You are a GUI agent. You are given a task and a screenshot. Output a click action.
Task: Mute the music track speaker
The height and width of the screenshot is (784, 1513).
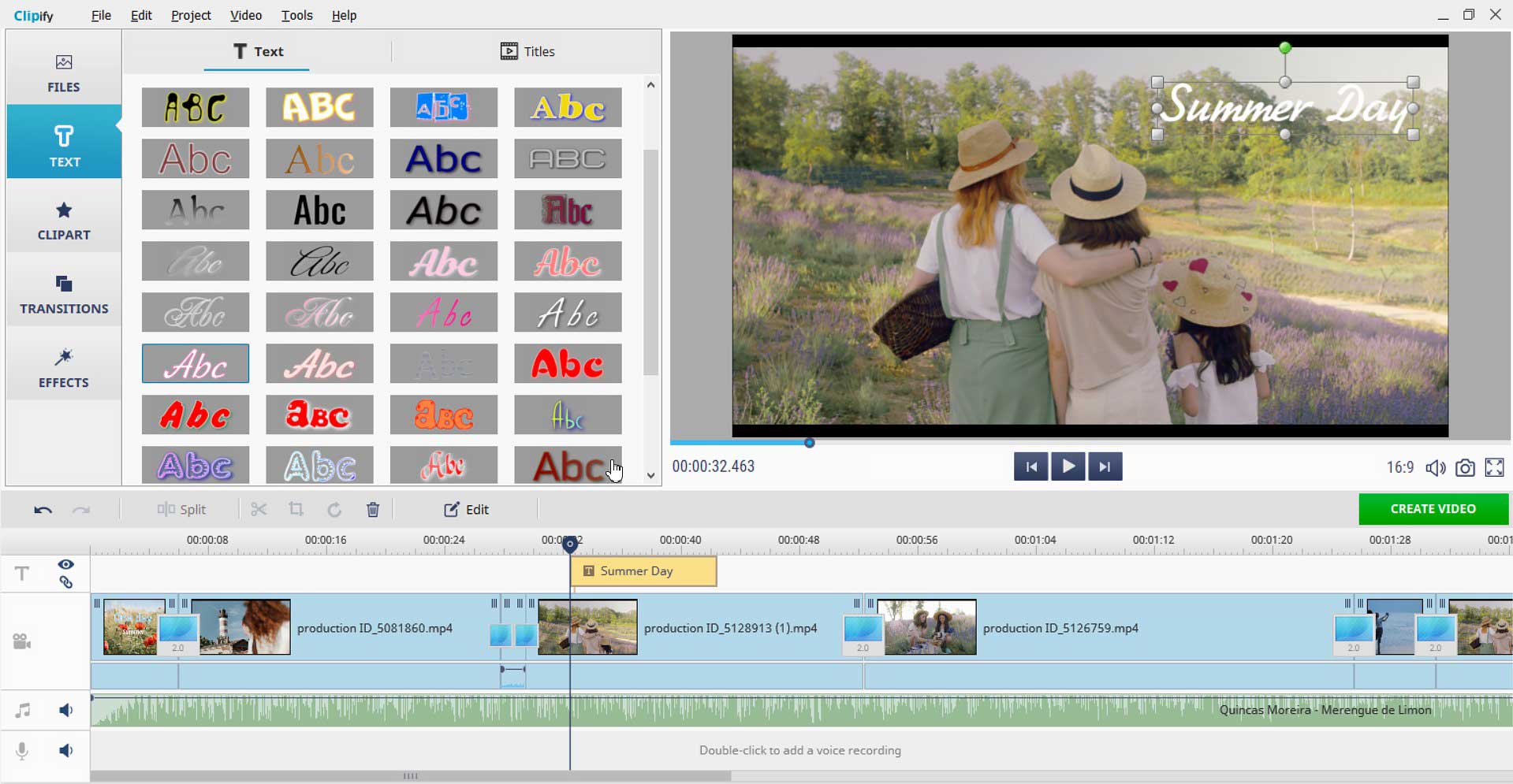pos(66,710)
